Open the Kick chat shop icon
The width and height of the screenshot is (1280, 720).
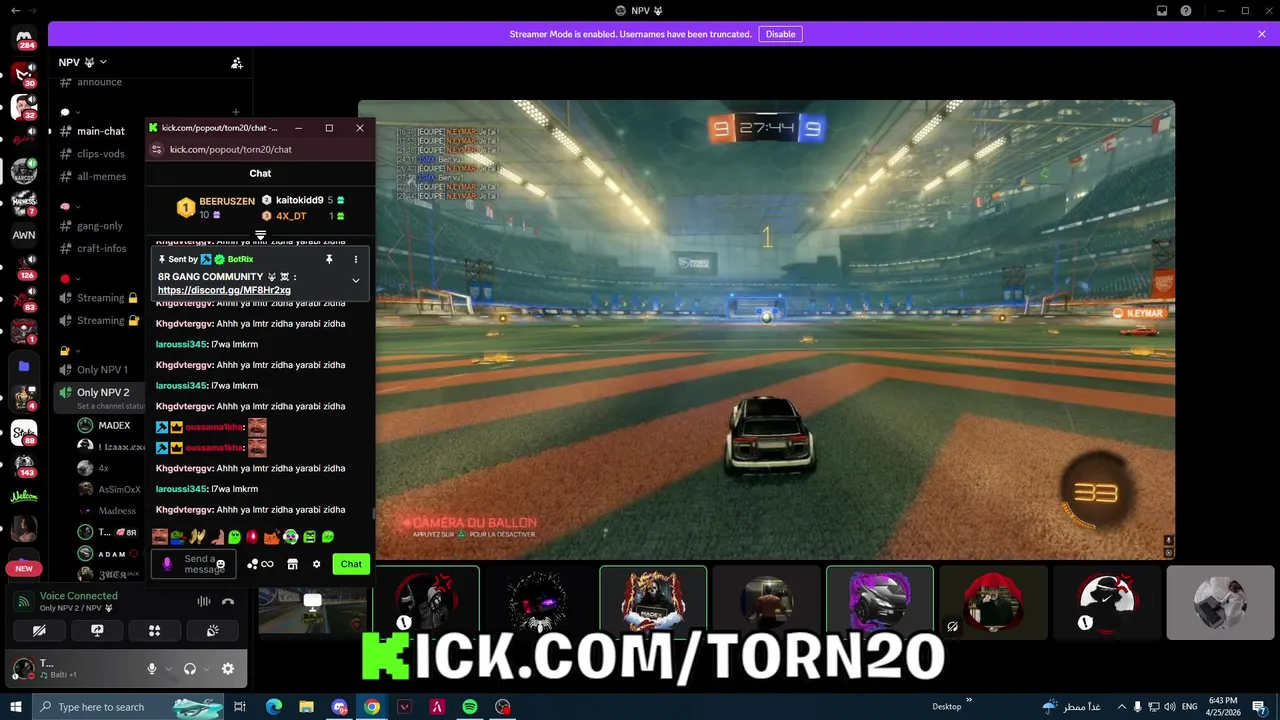pos(292,564)
